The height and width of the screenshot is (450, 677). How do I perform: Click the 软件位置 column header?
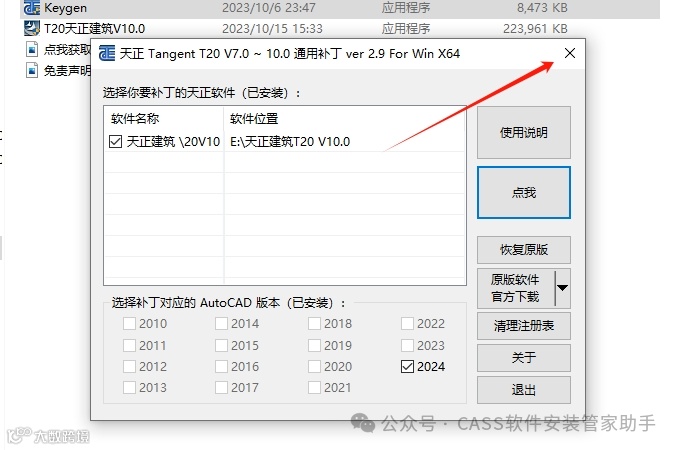[254, 118]
